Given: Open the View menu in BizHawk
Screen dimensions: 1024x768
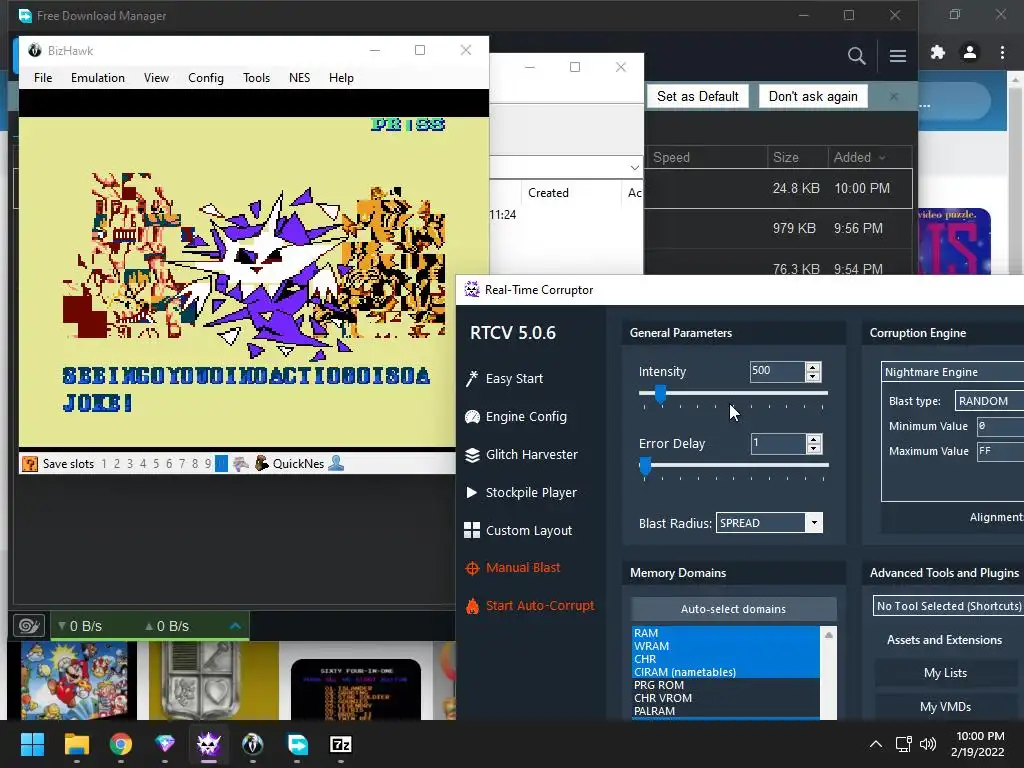Looking at the screenshot, I should coord(156,78).
